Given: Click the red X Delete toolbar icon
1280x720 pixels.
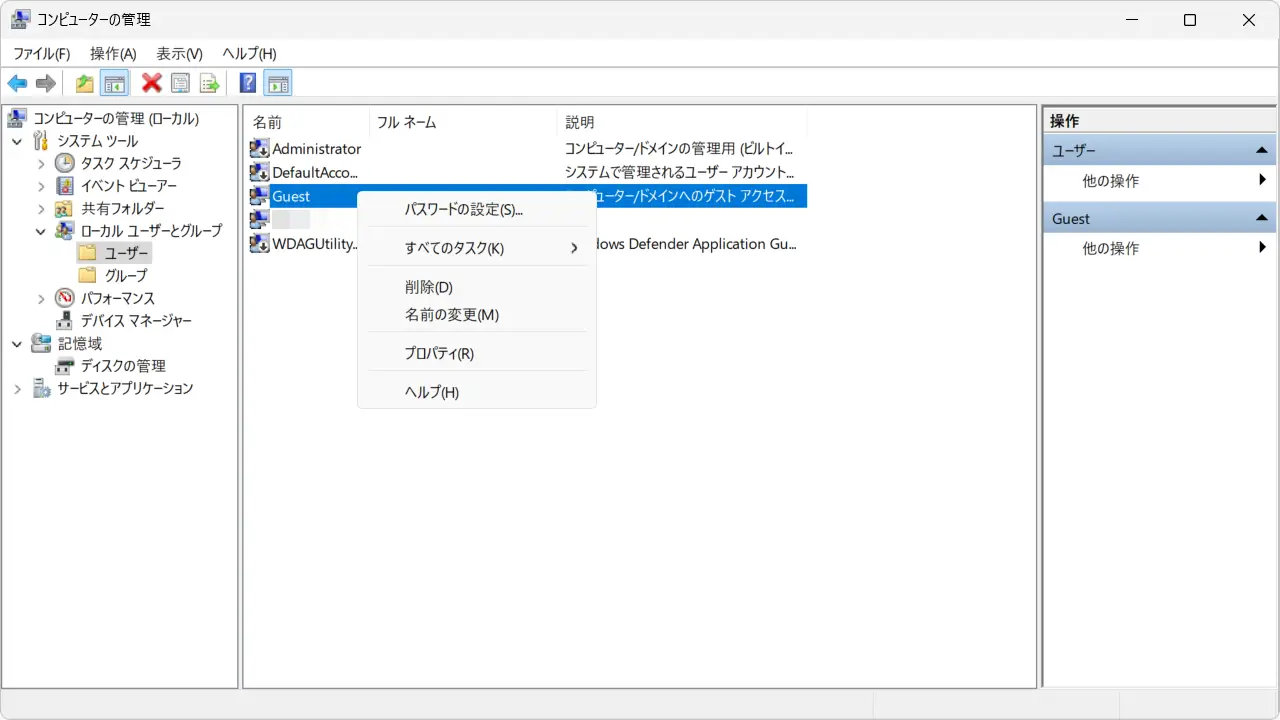Looking at the screenshot, I should [x=152, y=83].
